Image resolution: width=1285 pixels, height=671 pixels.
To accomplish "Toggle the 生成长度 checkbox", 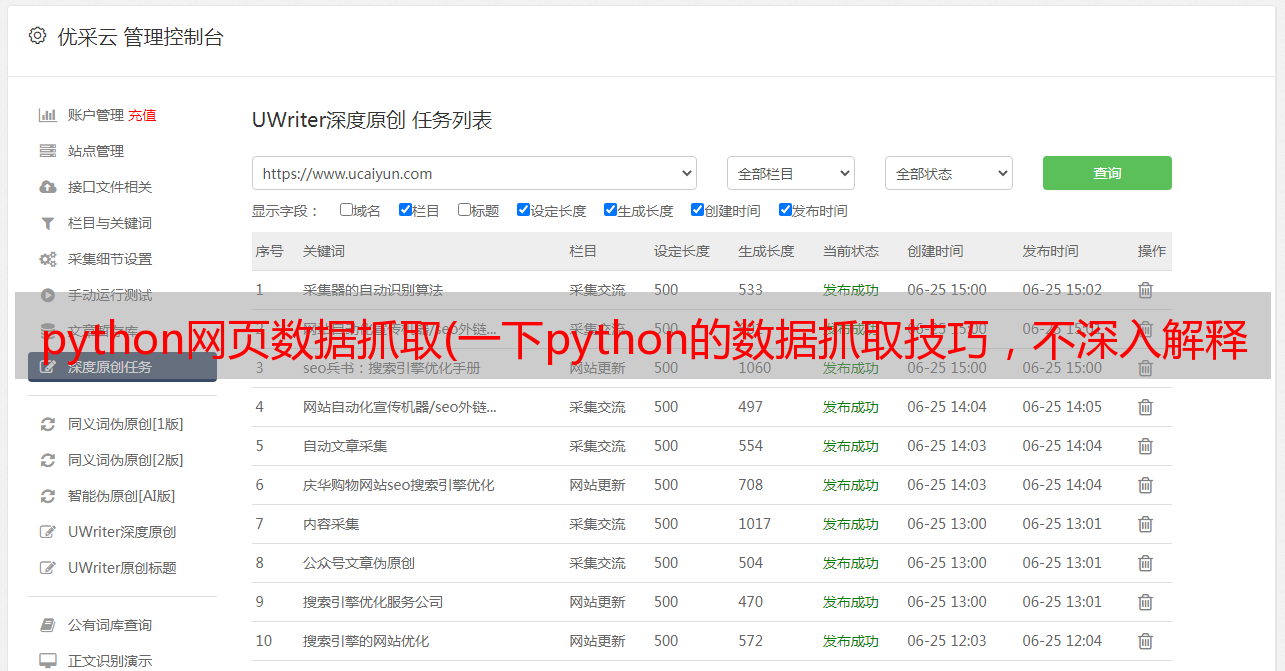I will coord(610,210).
